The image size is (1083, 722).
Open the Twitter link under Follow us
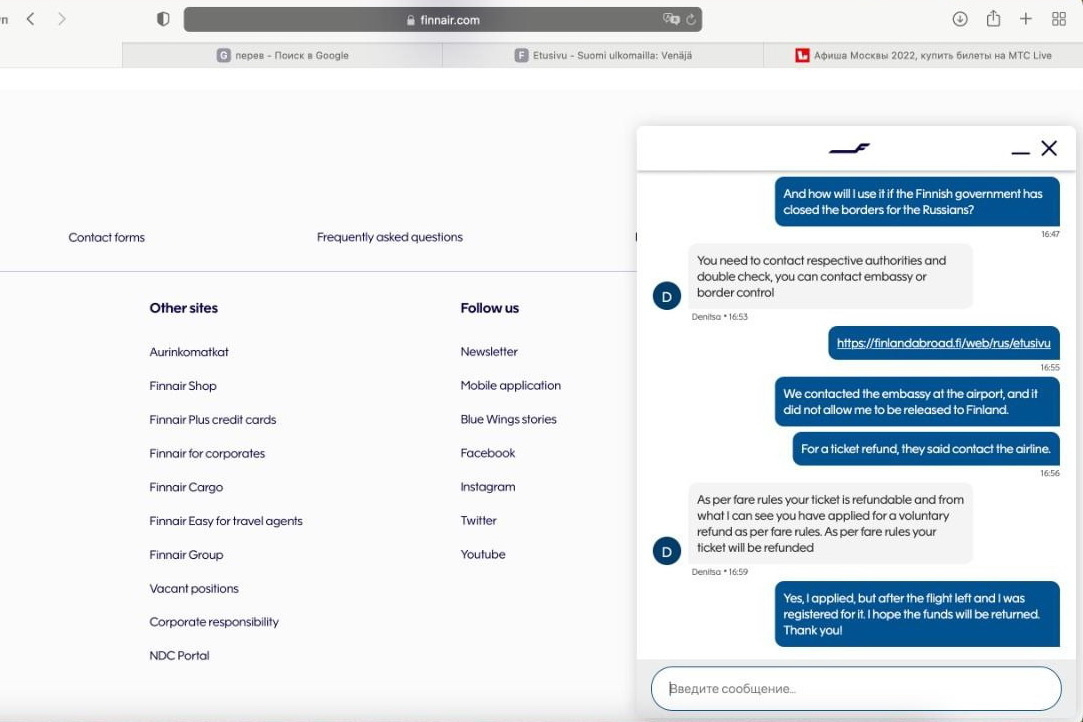[478, 521]
